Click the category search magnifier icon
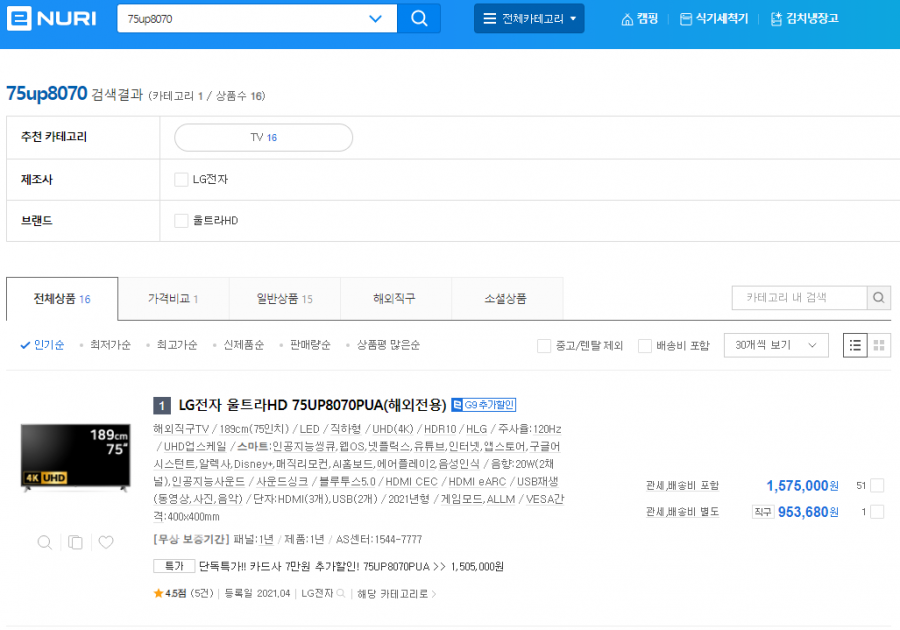Screen dimensions: 900x630 [879, 298]
